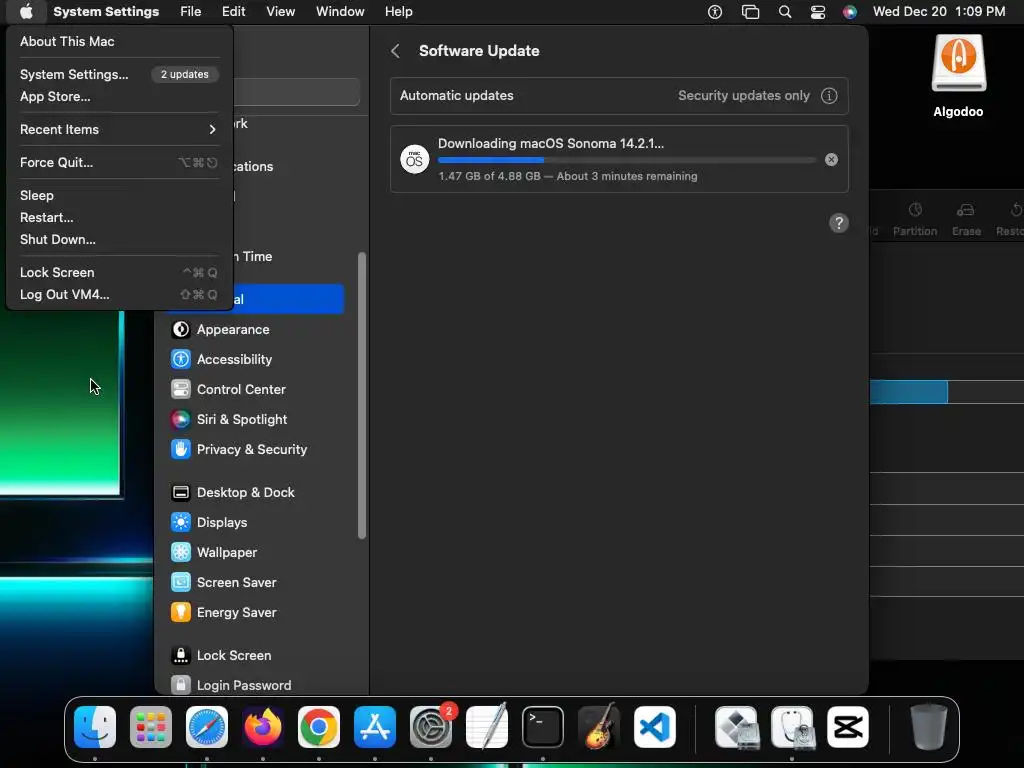This screenshot has height=768, width=1024.
Task: Open the Window menu
Action: [x=340, y=12]
